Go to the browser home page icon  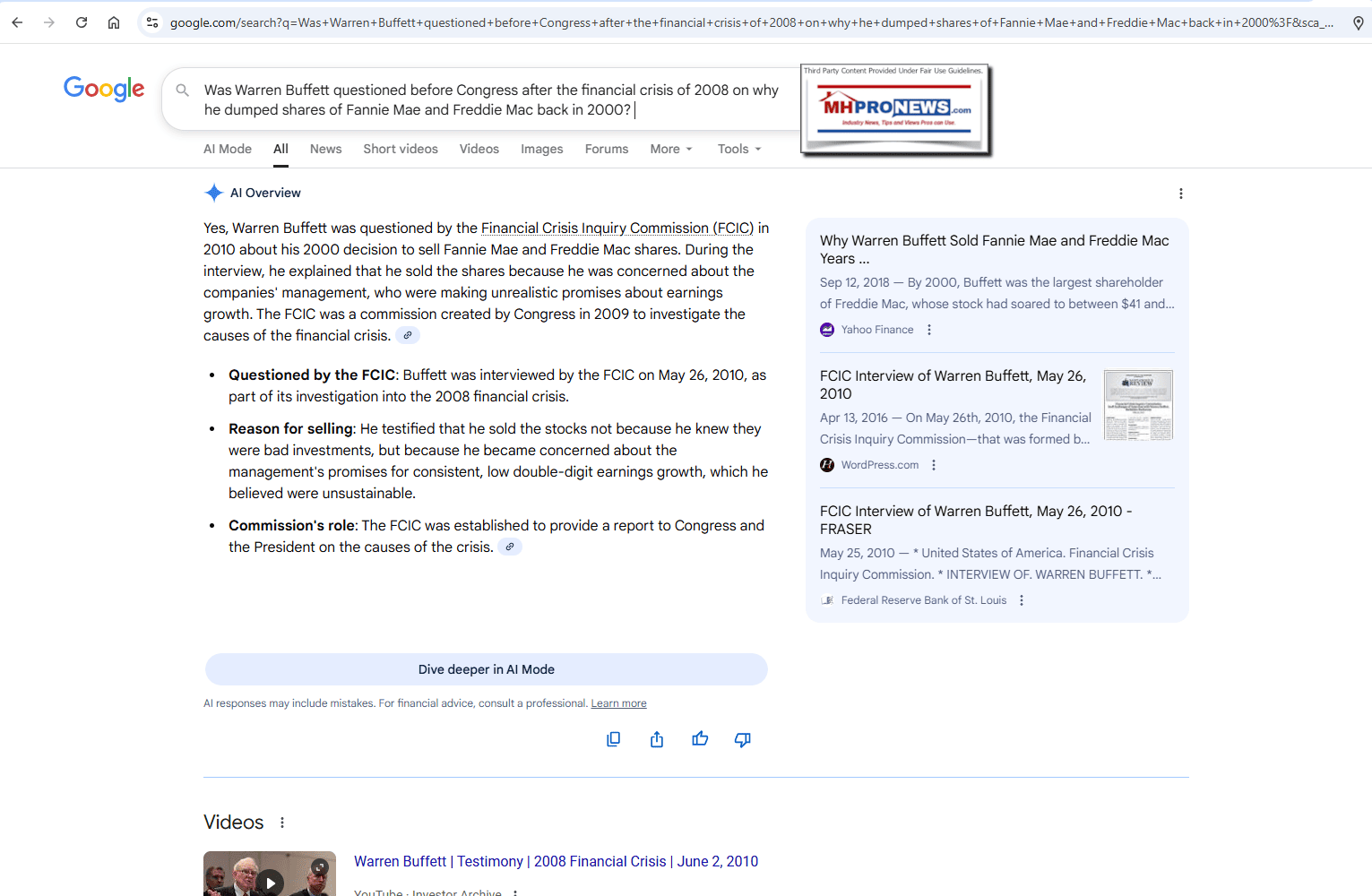(114, 22)
